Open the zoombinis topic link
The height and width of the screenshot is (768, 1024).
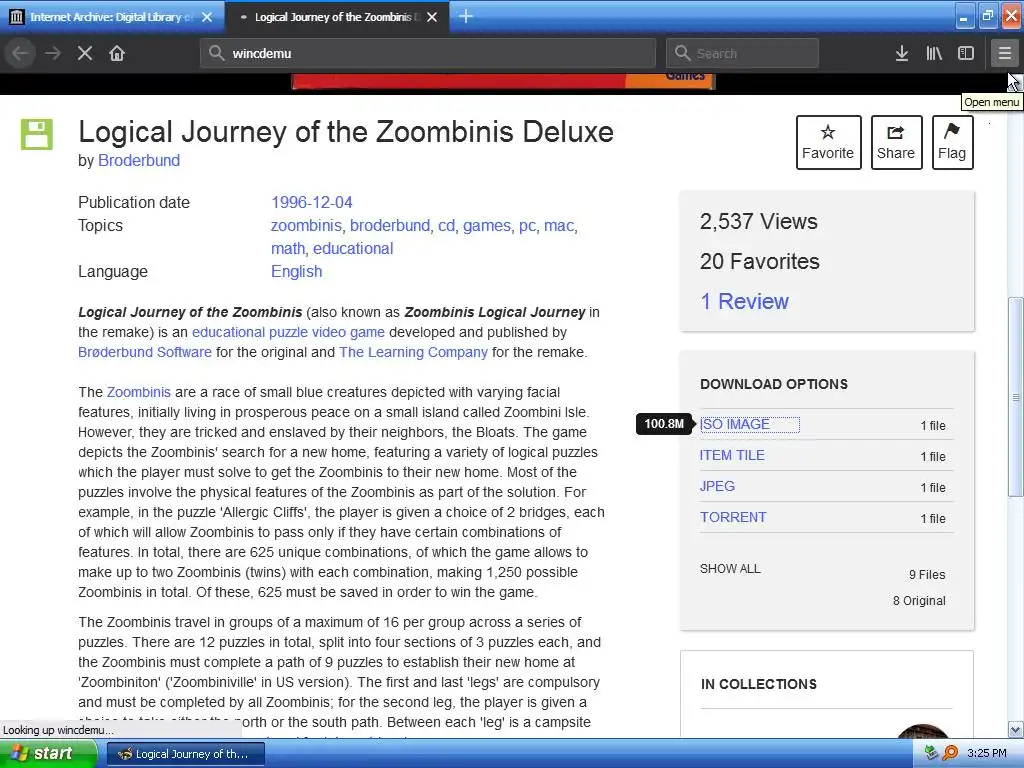(x=306, y=225)
